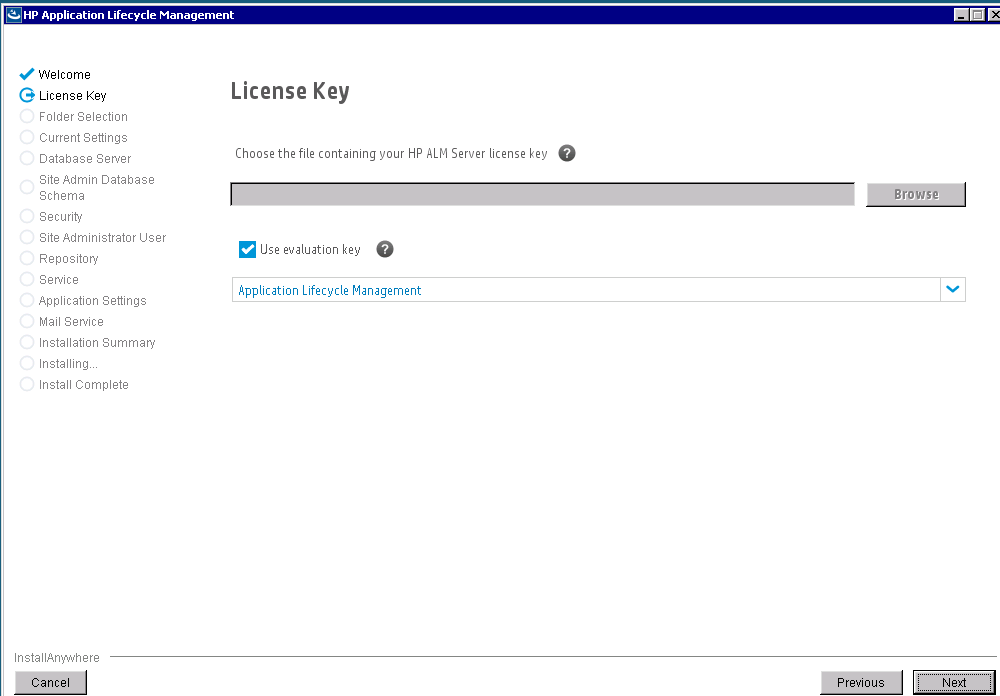Click the Security step circle
The height and width of the screenshot is (696, 1000).
coord(27,216)
